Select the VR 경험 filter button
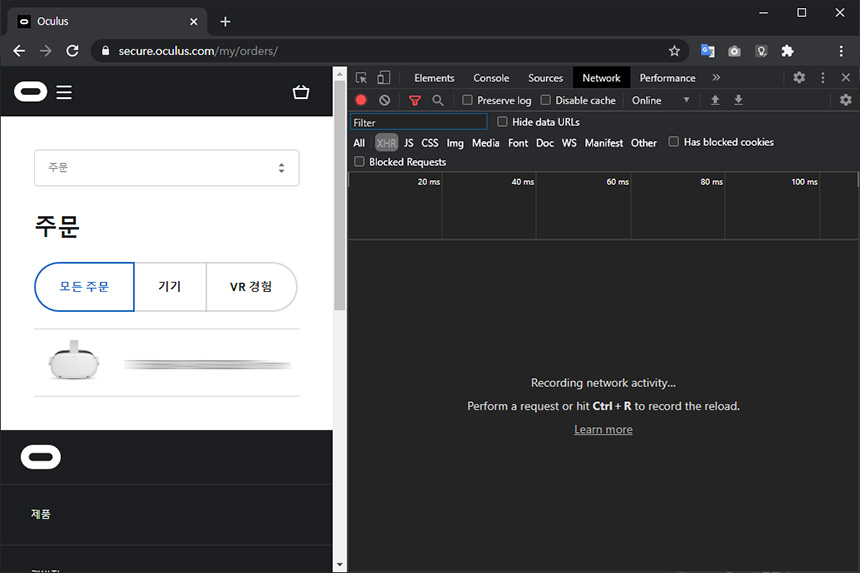This screenshot has width=860, height=573. click(x=251, y=287)
